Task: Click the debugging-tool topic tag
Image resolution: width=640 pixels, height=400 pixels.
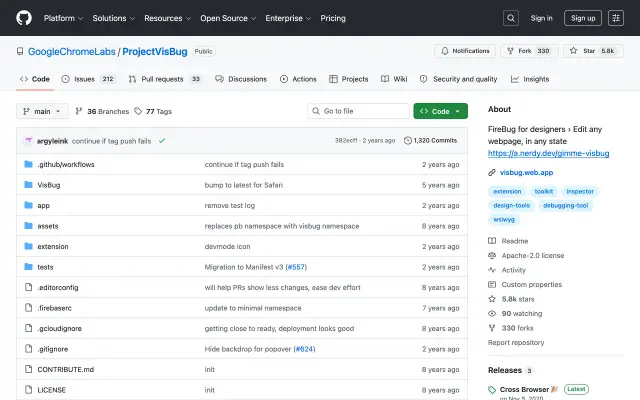Action: [566, 205]
